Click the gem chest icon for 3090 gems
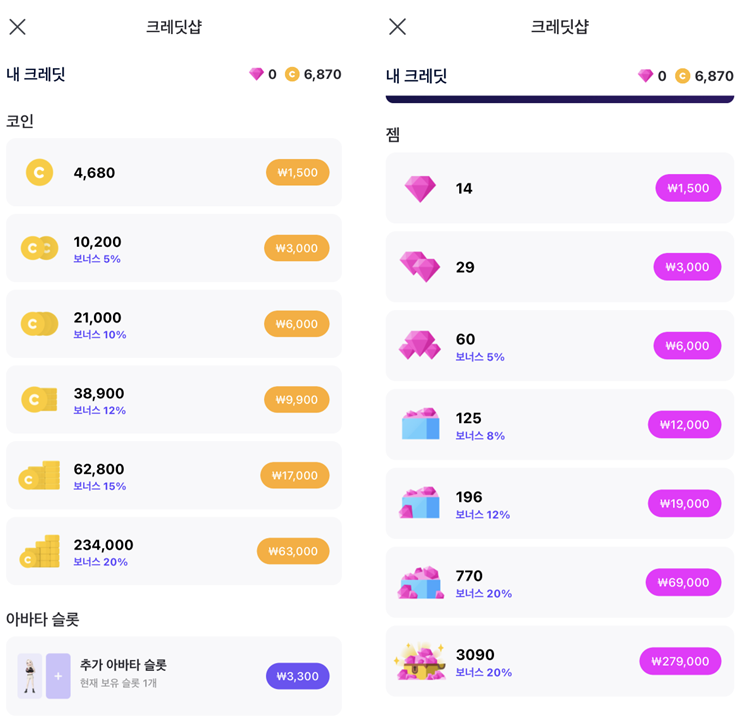The image size is (737, 719). 419,661
